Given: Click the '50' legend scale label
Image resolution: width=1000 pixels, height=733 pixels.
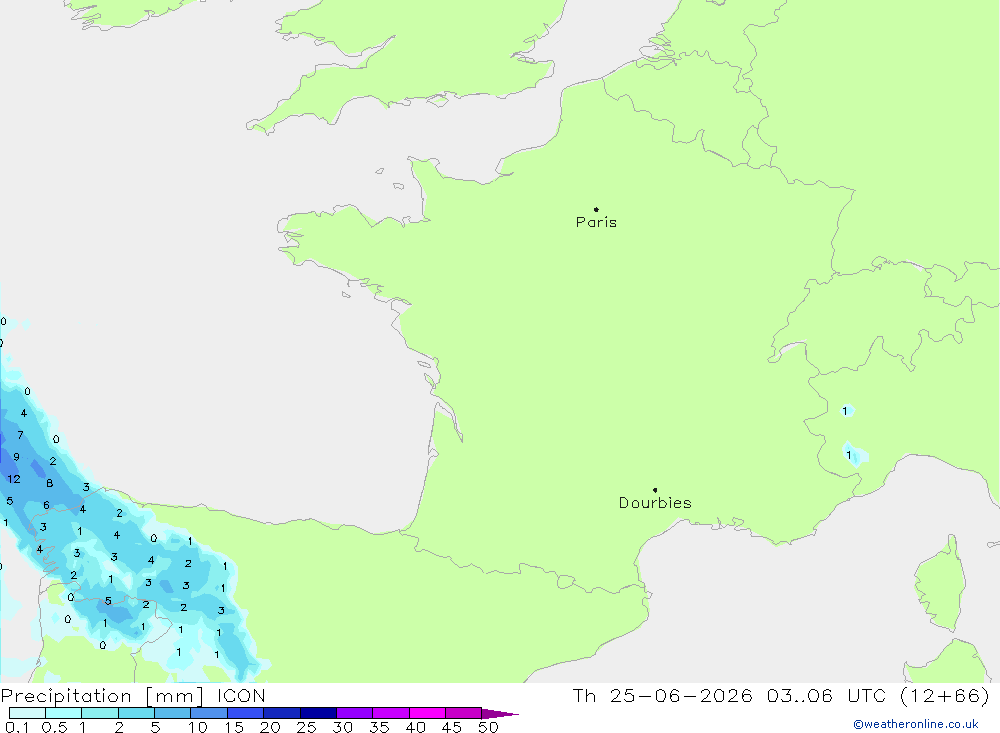Looking at the screenshot, I should (488, 727).
